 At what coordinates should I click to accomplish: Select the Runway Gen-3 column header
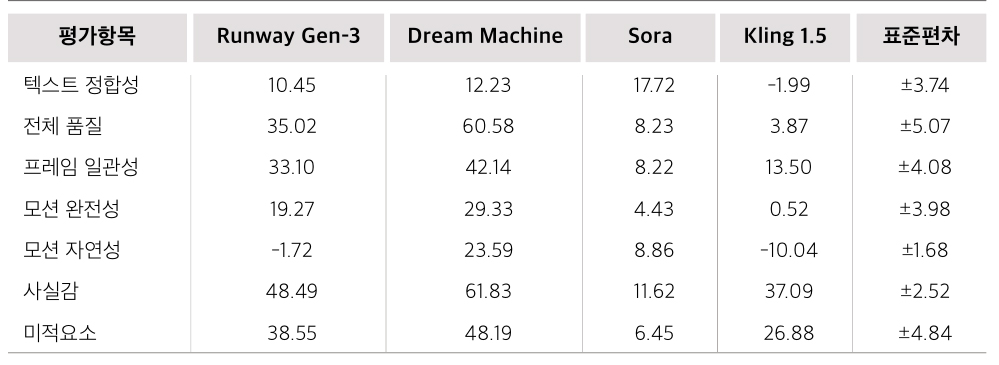pos(288,36)
